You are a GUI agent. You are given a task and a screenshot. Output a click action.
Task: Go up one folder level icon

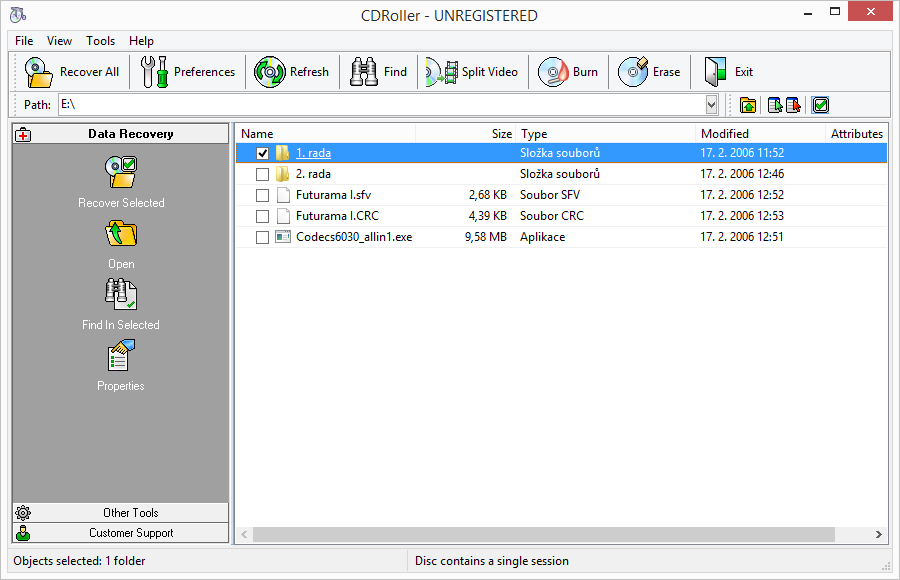(x=748, y=105)
